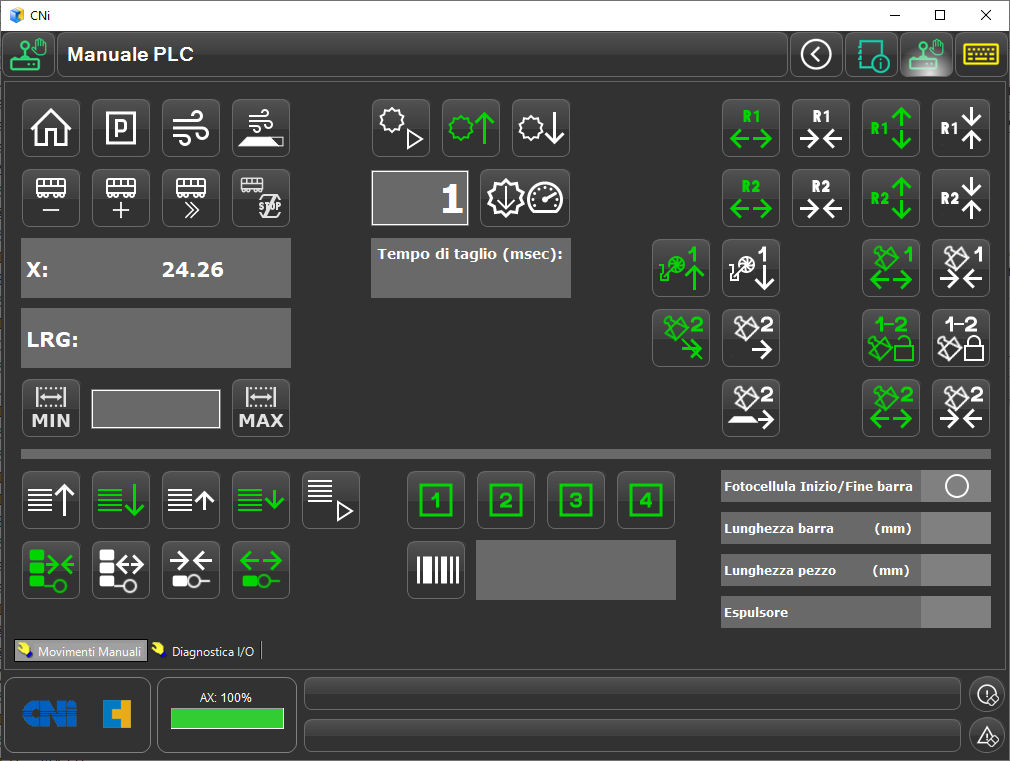This screenshot has width=1010, height=761.
Task: Open the yellow on-screen keyboard icon
Action: point(981,54)
